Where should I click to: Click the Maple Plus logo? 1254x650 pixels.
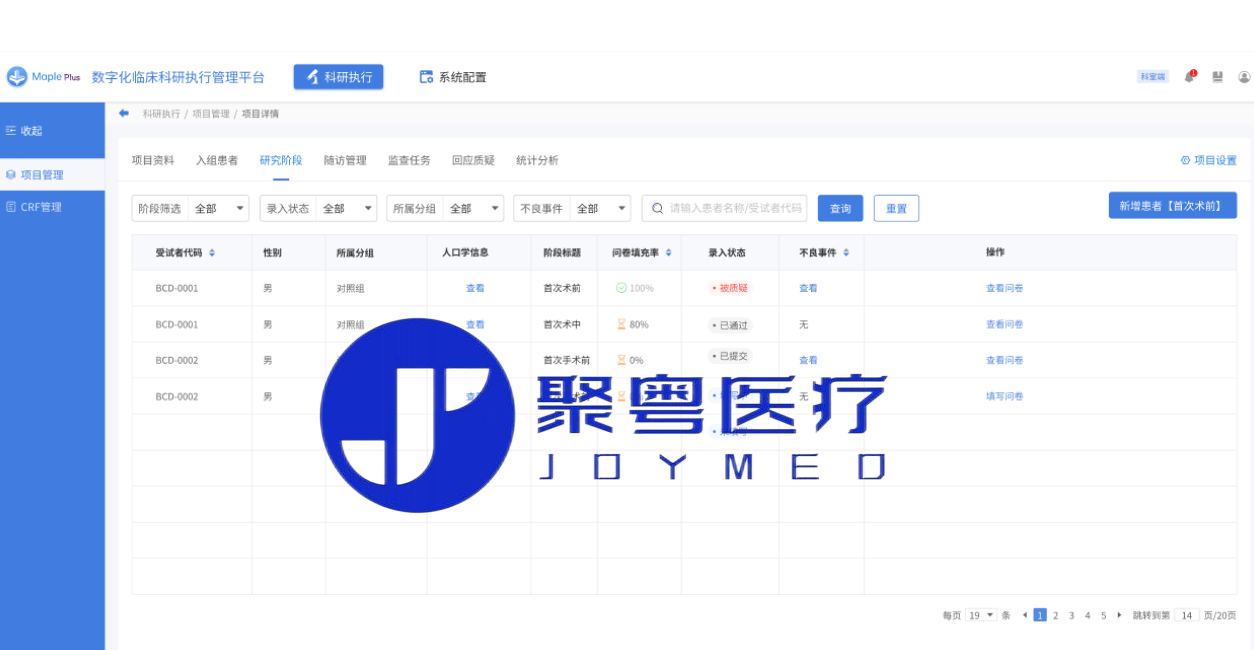(x=44, y=77)
